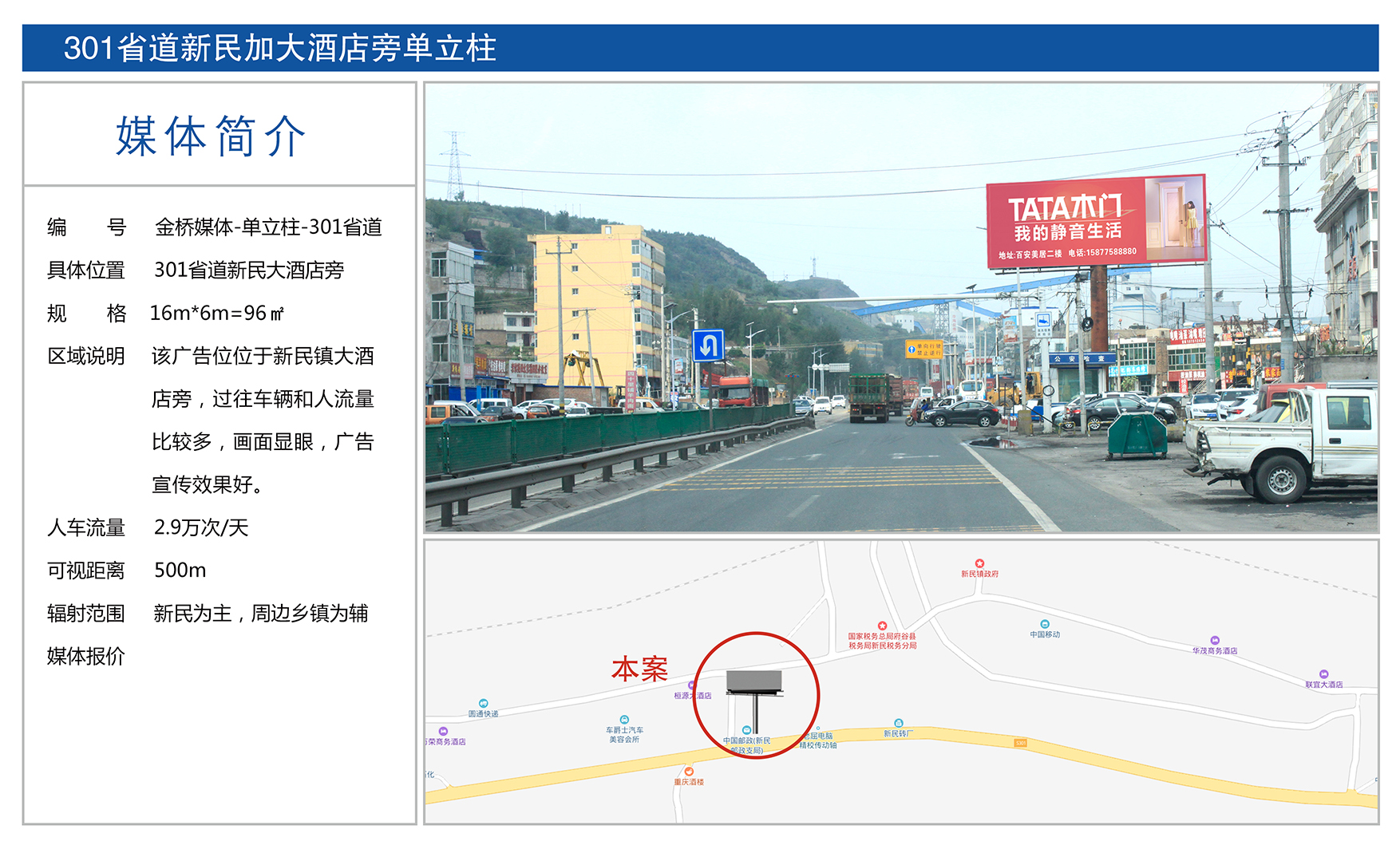Click the value 301省道新民大酒店旁
Viewport: 1400px width, 849px height.
click(x=249, y=270)
